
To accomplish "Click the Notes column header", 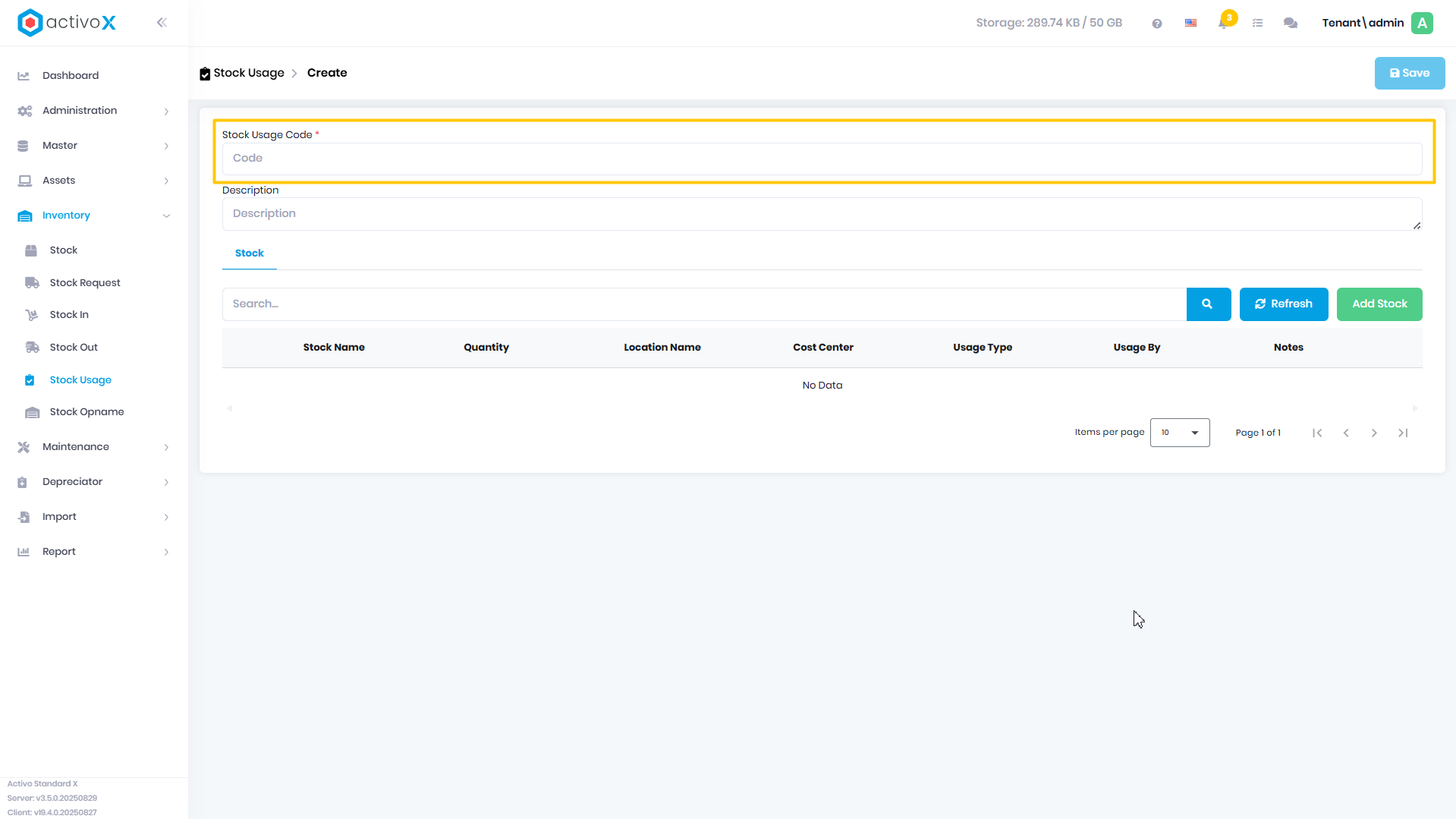I will (1288, 348).
